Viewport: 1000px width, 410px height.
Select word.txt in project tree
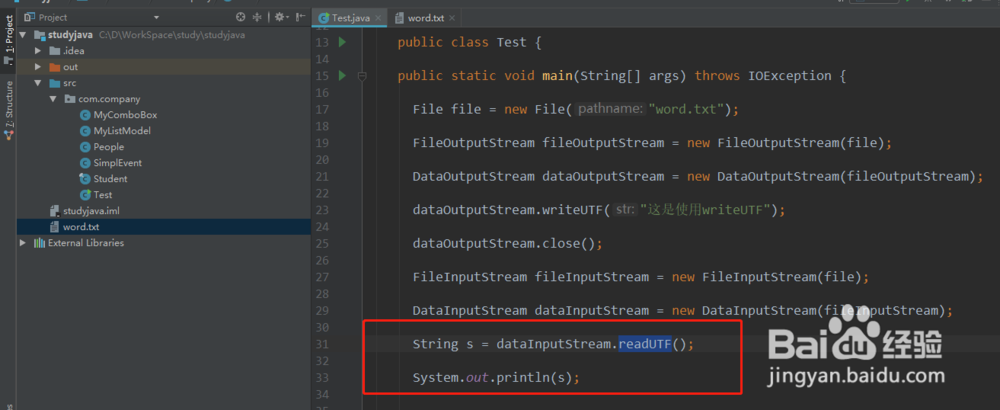coord(81,227)
